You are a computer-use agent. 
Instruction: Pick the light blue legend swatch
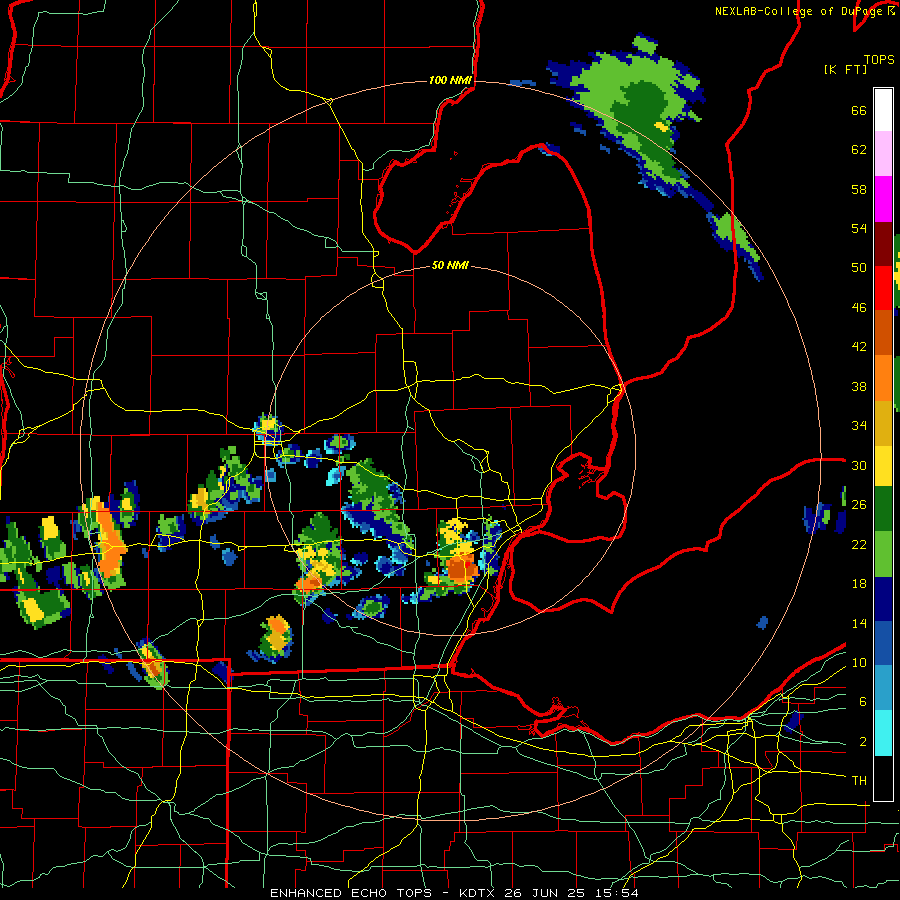(883, 688)
